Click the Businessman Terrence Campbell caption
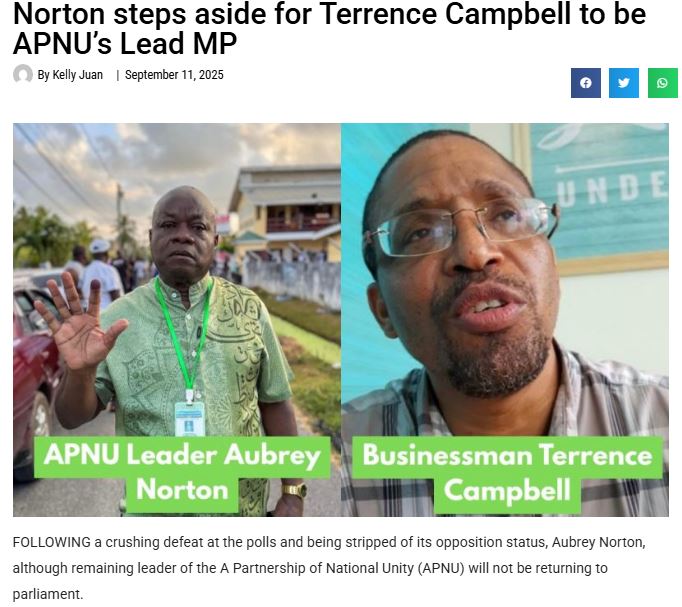Screen dimensions: 682x607 (x=507, y=473)
